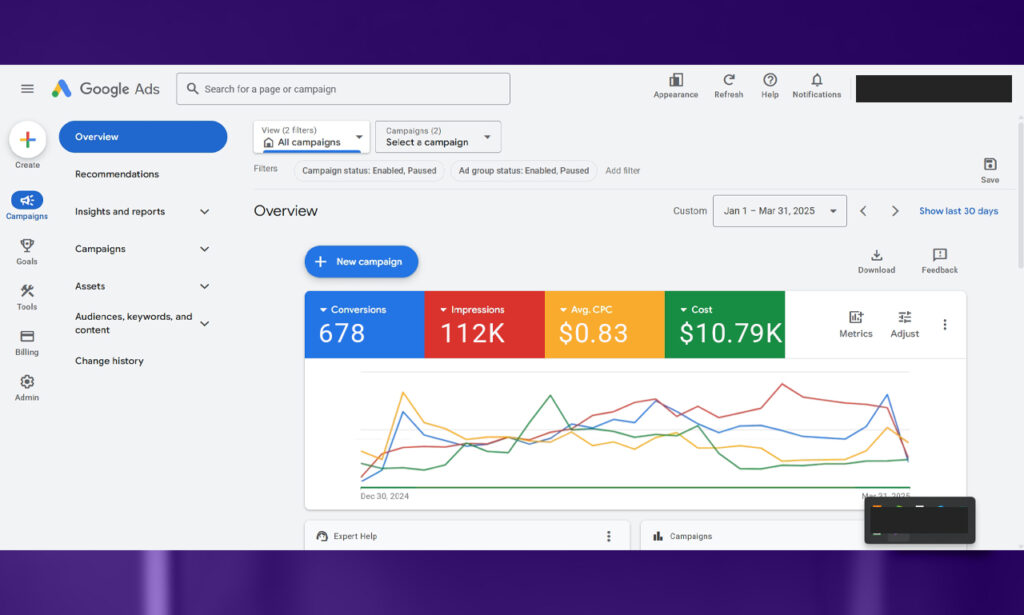This screenshot has width=1024, height=615.
Task: Open Admin gear section
Action: 27,388
